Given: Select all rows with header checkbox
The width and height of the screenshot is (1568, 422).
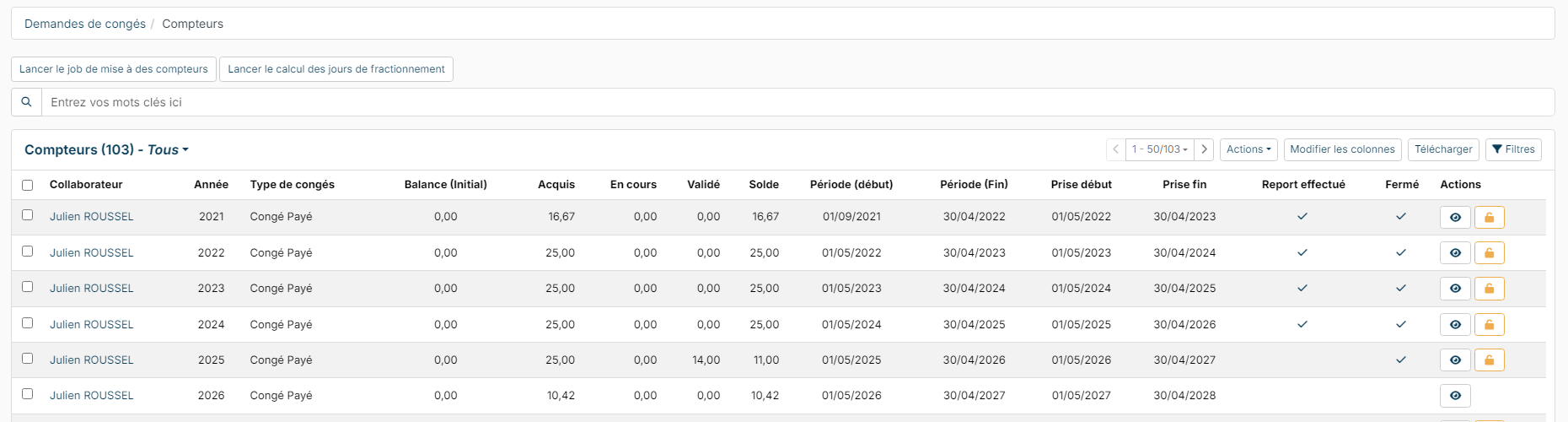Looking at the screenshot, I should pos(27,185).
